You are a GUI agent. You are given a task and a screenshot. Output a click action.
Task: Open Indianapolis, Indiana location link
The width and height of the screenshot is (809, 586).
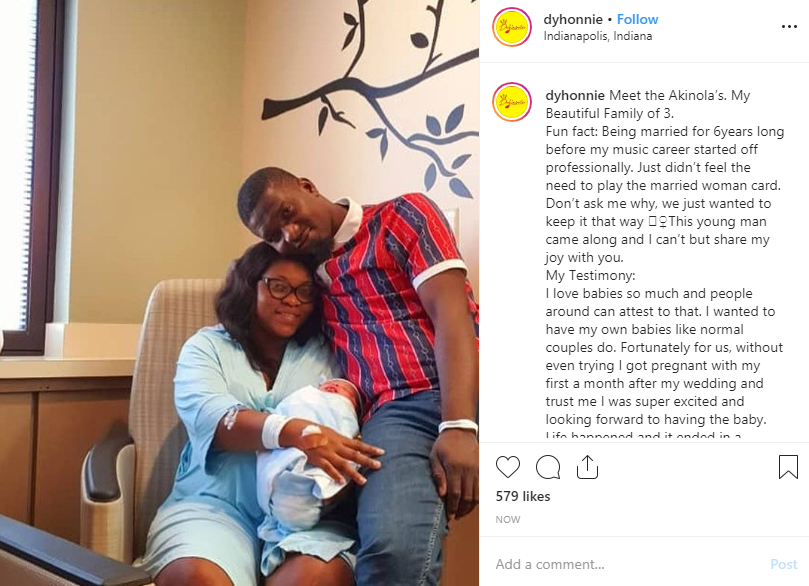pos(597,36)
